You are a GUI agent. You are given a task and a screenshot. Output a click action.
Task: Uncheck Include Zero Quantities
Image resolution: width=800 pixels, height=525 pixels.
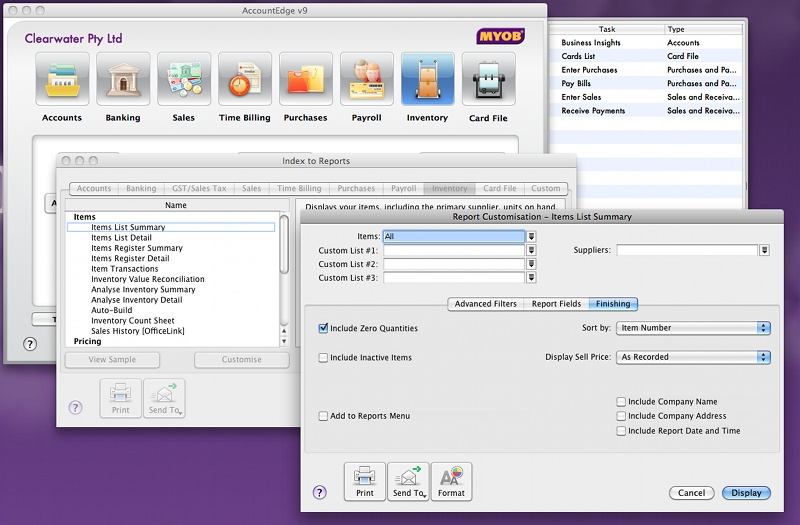323,328
